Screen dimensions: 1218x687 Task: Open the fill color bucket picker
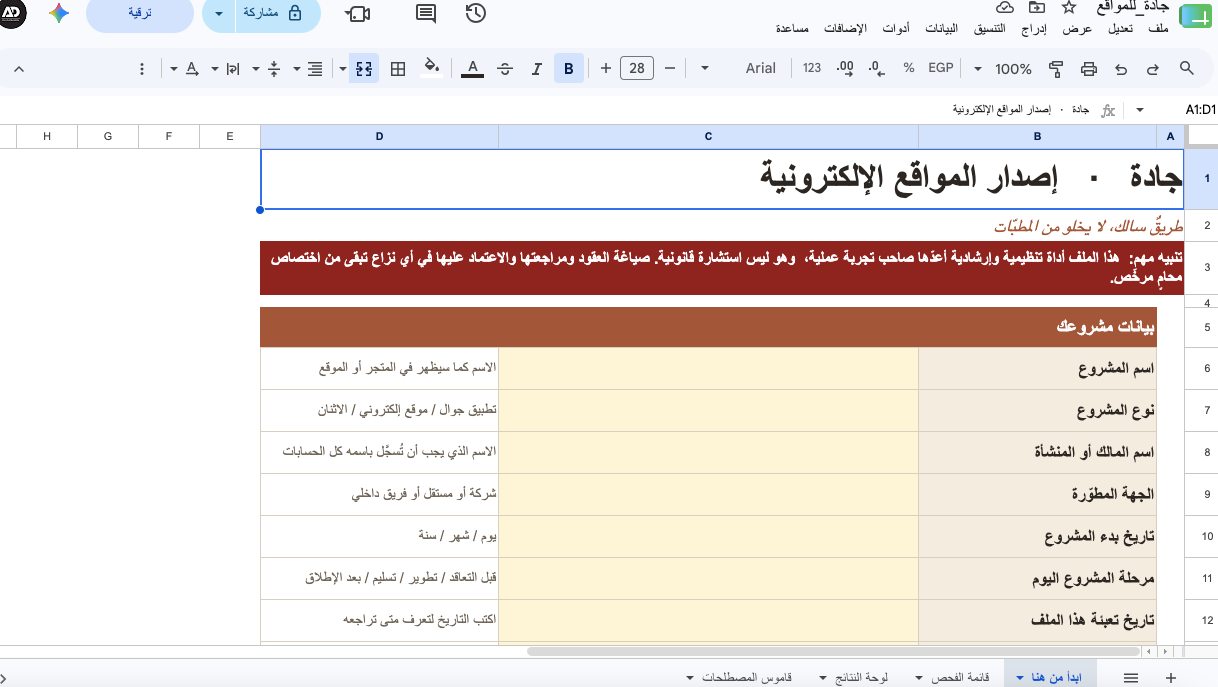point(431,68)
